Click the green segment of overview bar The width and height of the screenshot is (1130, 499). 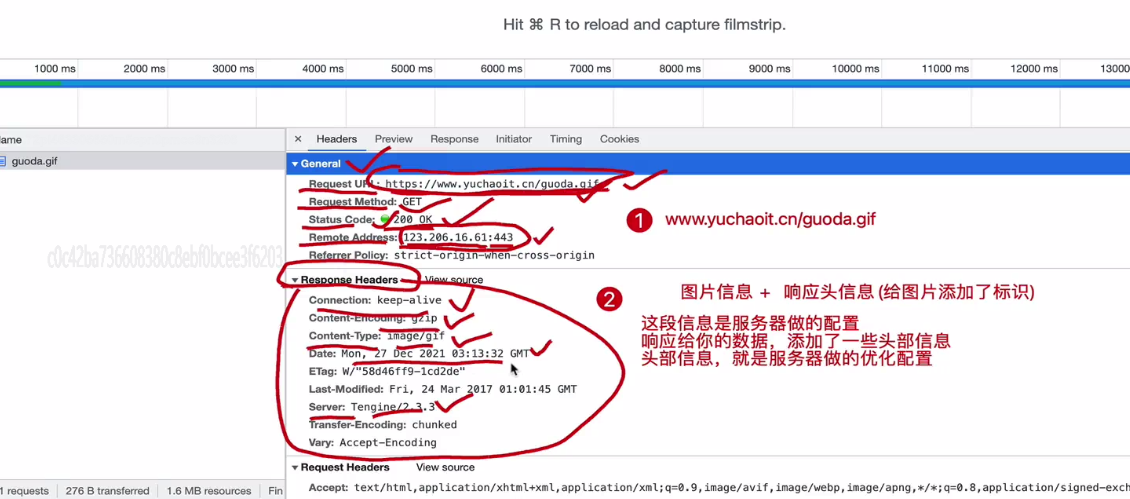pos(30,82)
